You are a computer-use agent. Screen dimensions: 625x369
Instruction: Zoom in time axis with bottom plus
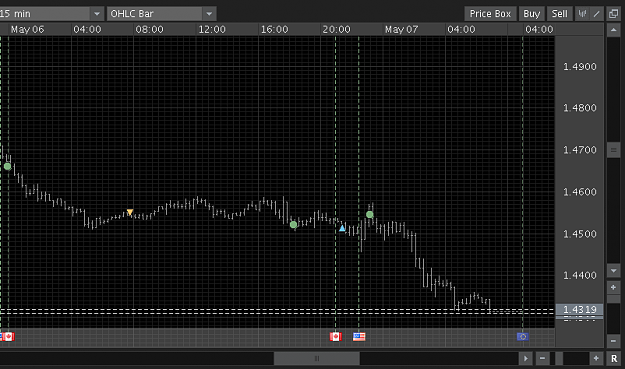596,359
